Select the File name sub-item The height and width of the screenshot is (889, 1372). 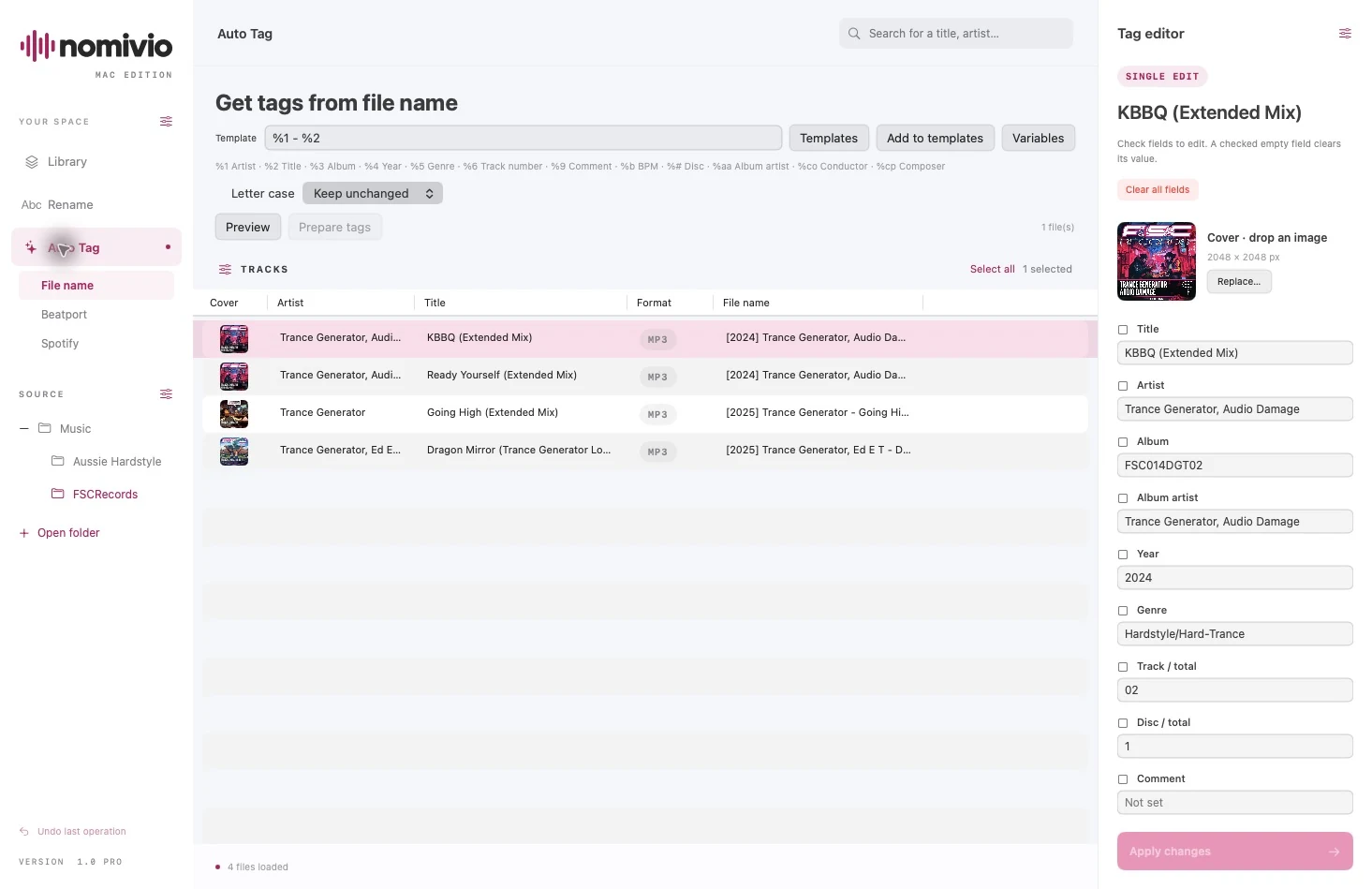(96, 286)
